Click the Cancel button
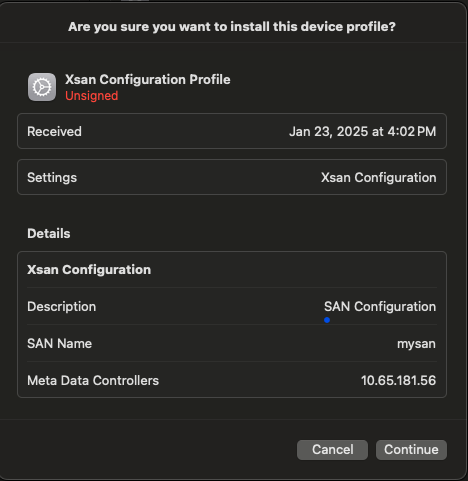 332,450
